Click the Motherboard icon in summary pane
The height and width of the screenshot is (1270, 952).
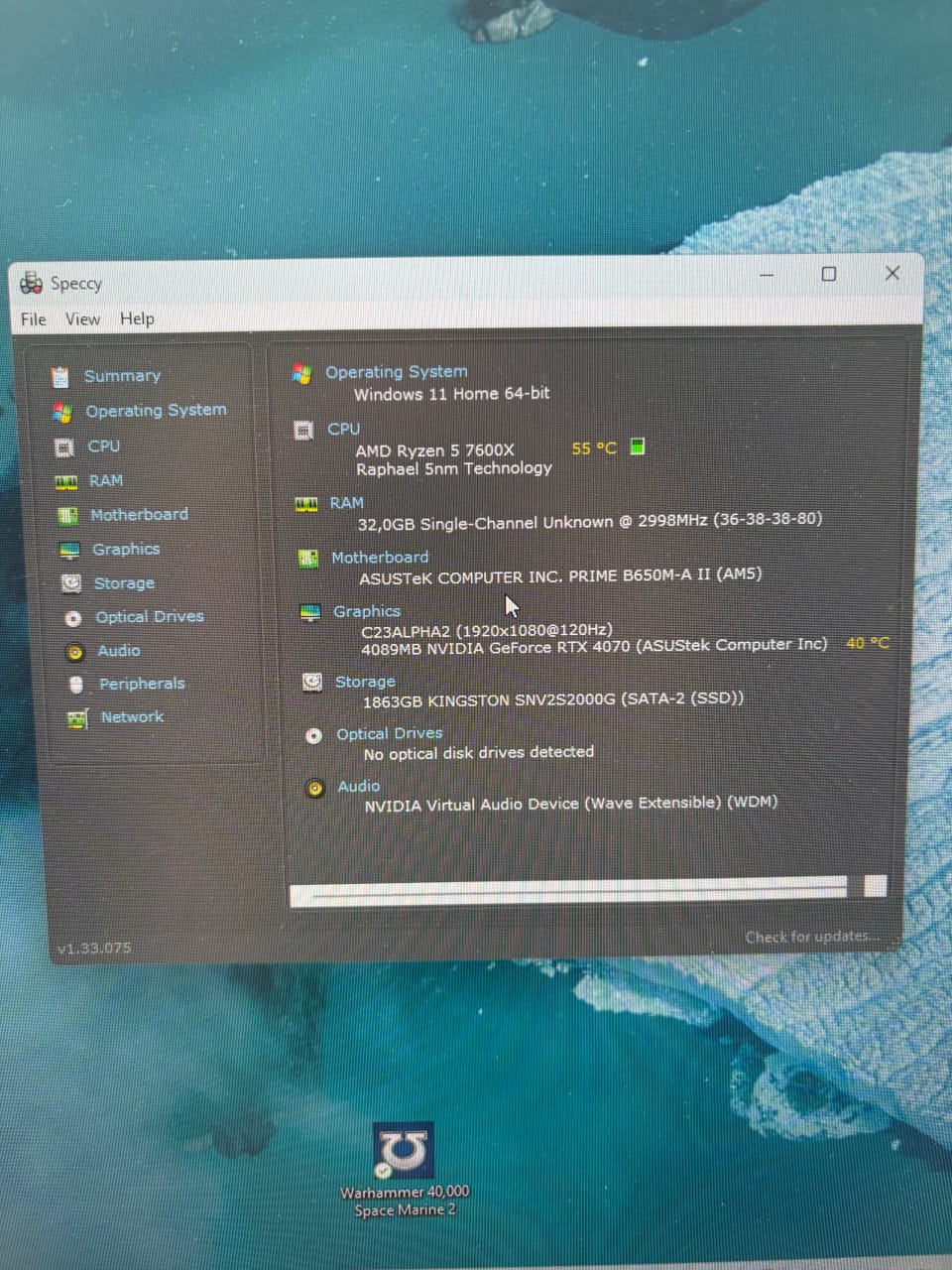tap(308, 559)
